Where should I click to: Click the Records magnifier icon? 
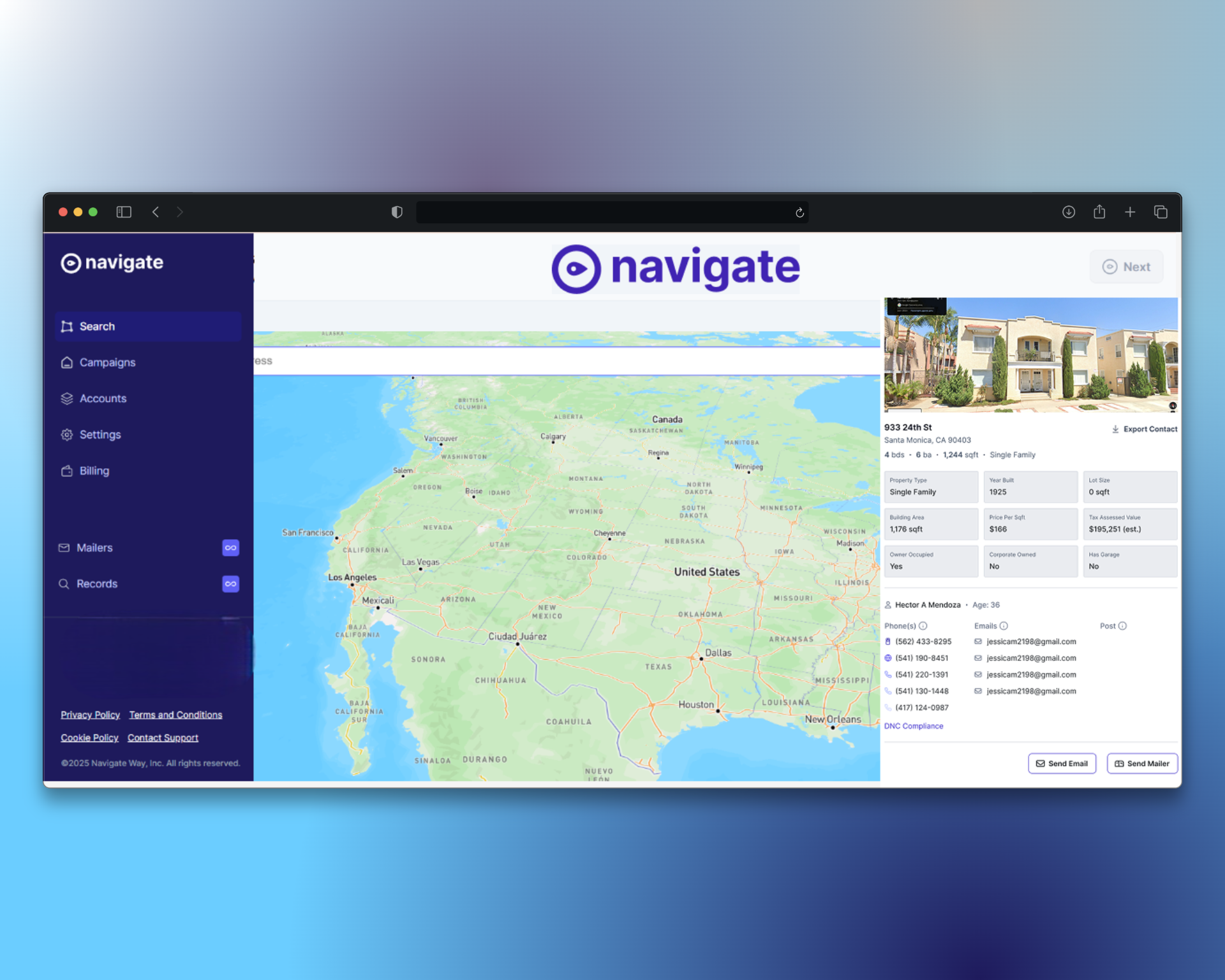click(x=64, y=584)
